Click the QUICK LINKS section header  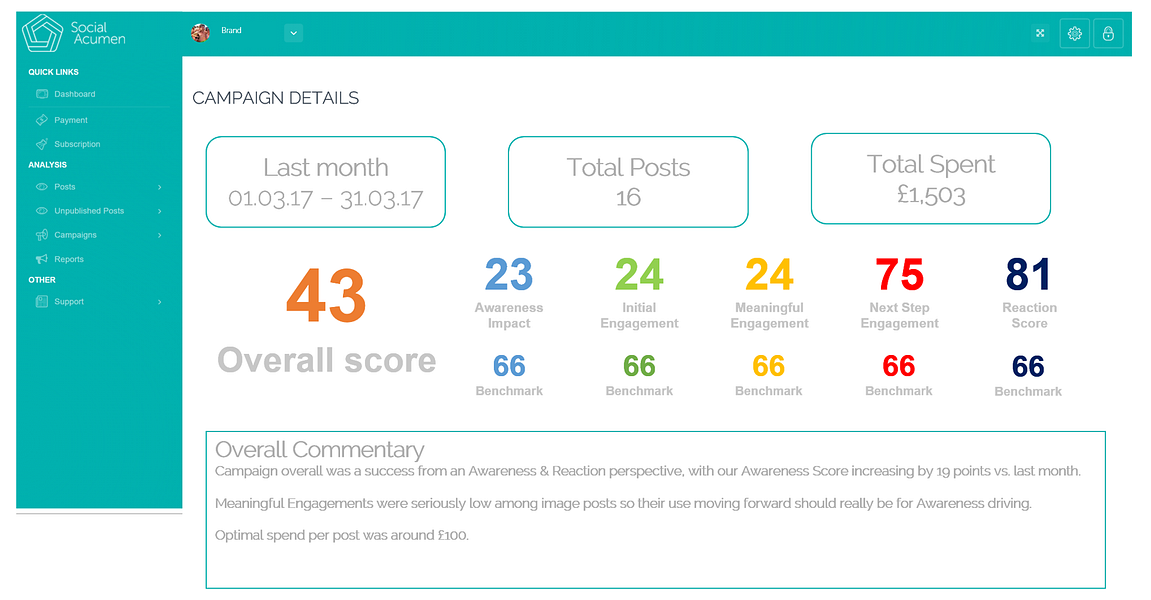54,72
